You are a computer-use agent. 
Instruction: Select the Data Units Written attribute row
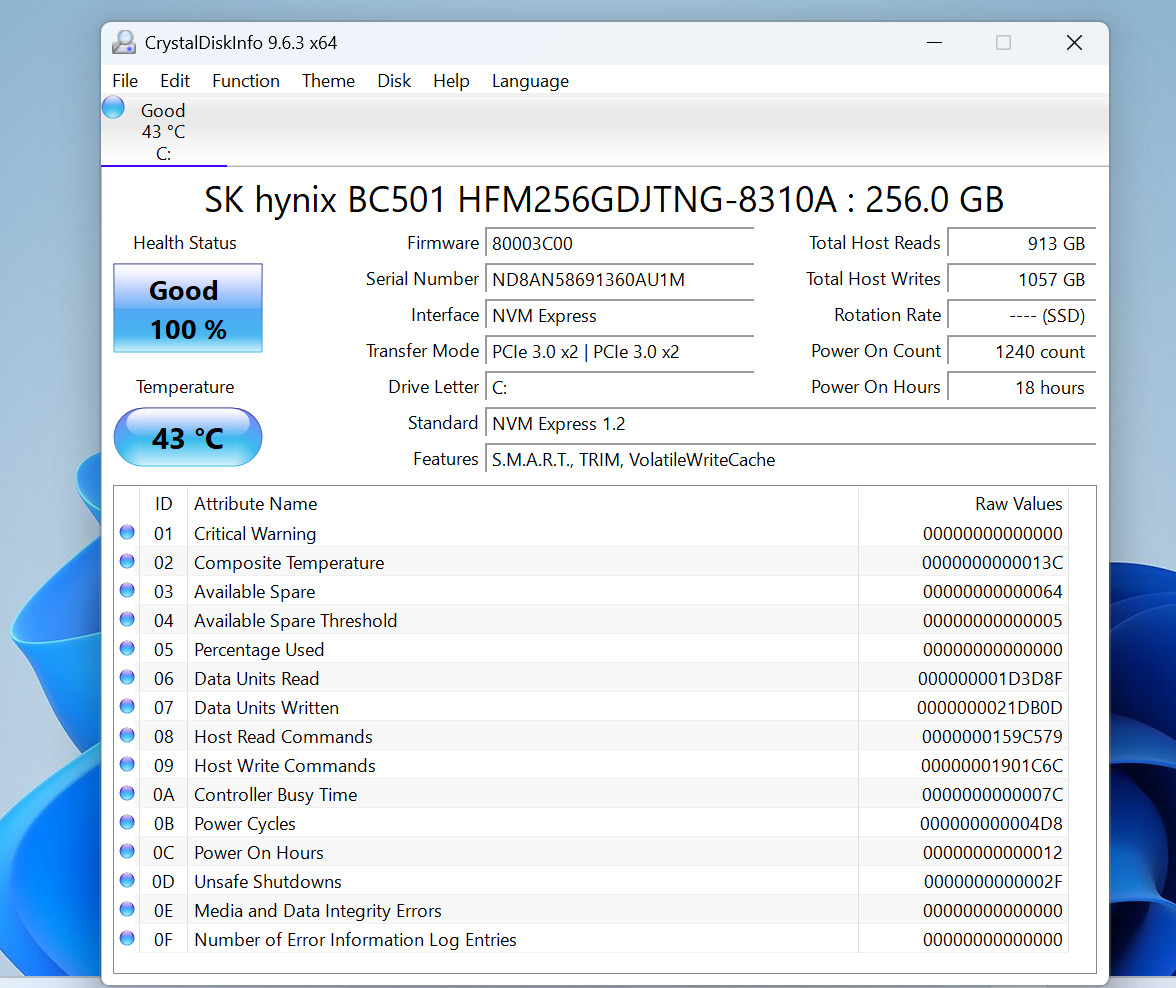pyautogui.click(x=592, y=707)
